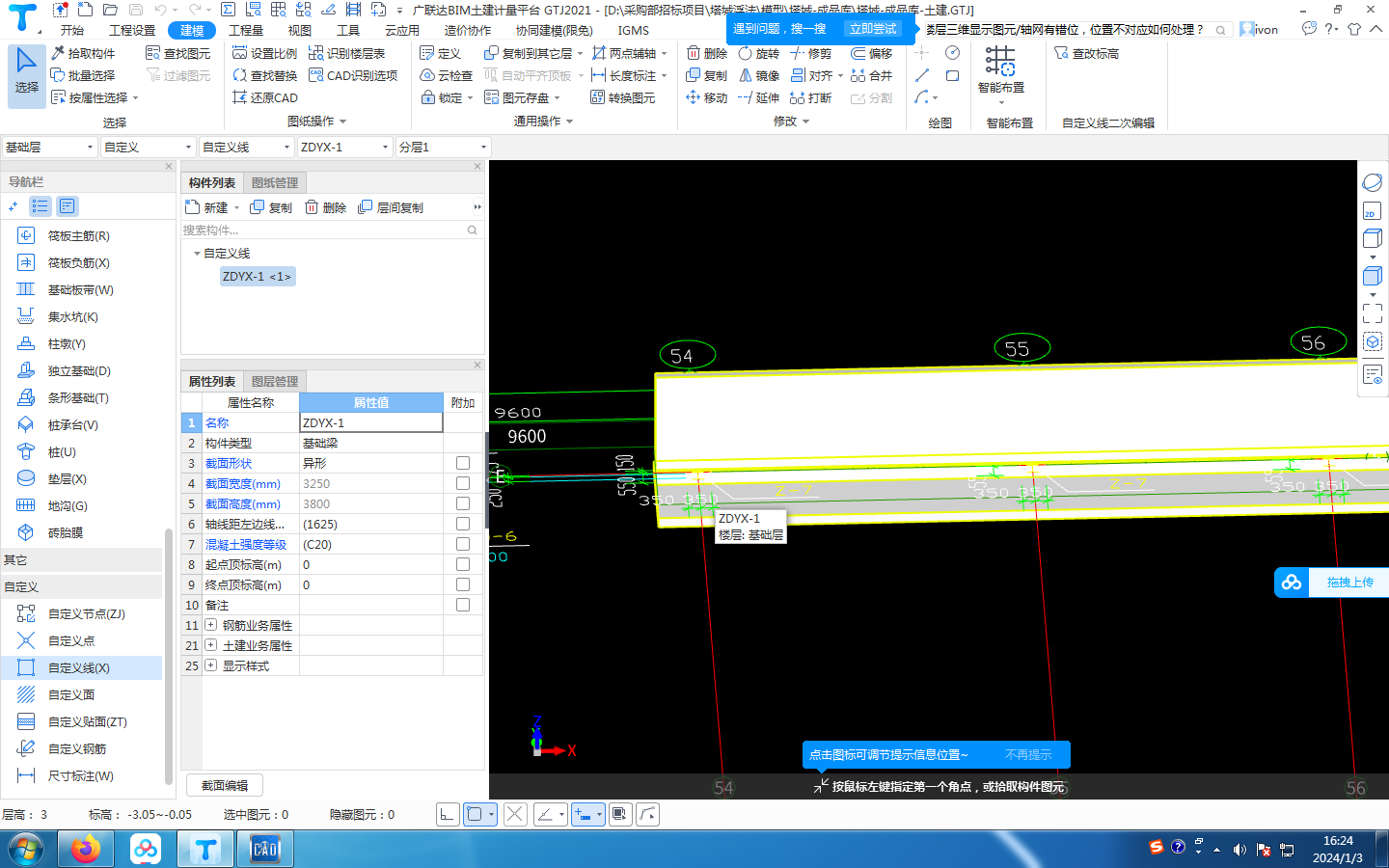Click the 批量选择 batch select tool
The image size is (1389, 868).
(83, 75)
